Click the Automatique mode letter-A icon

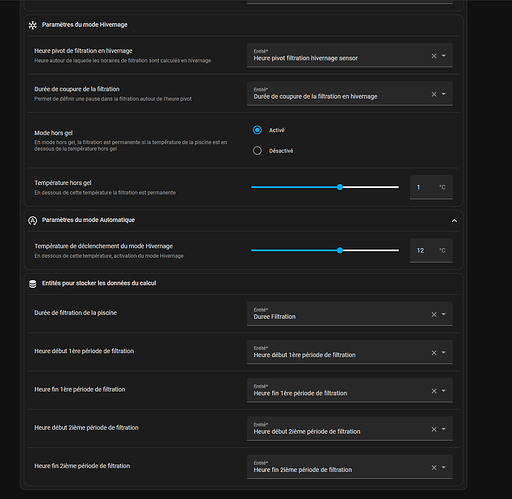pyautogui.click(x=32, y=221)
